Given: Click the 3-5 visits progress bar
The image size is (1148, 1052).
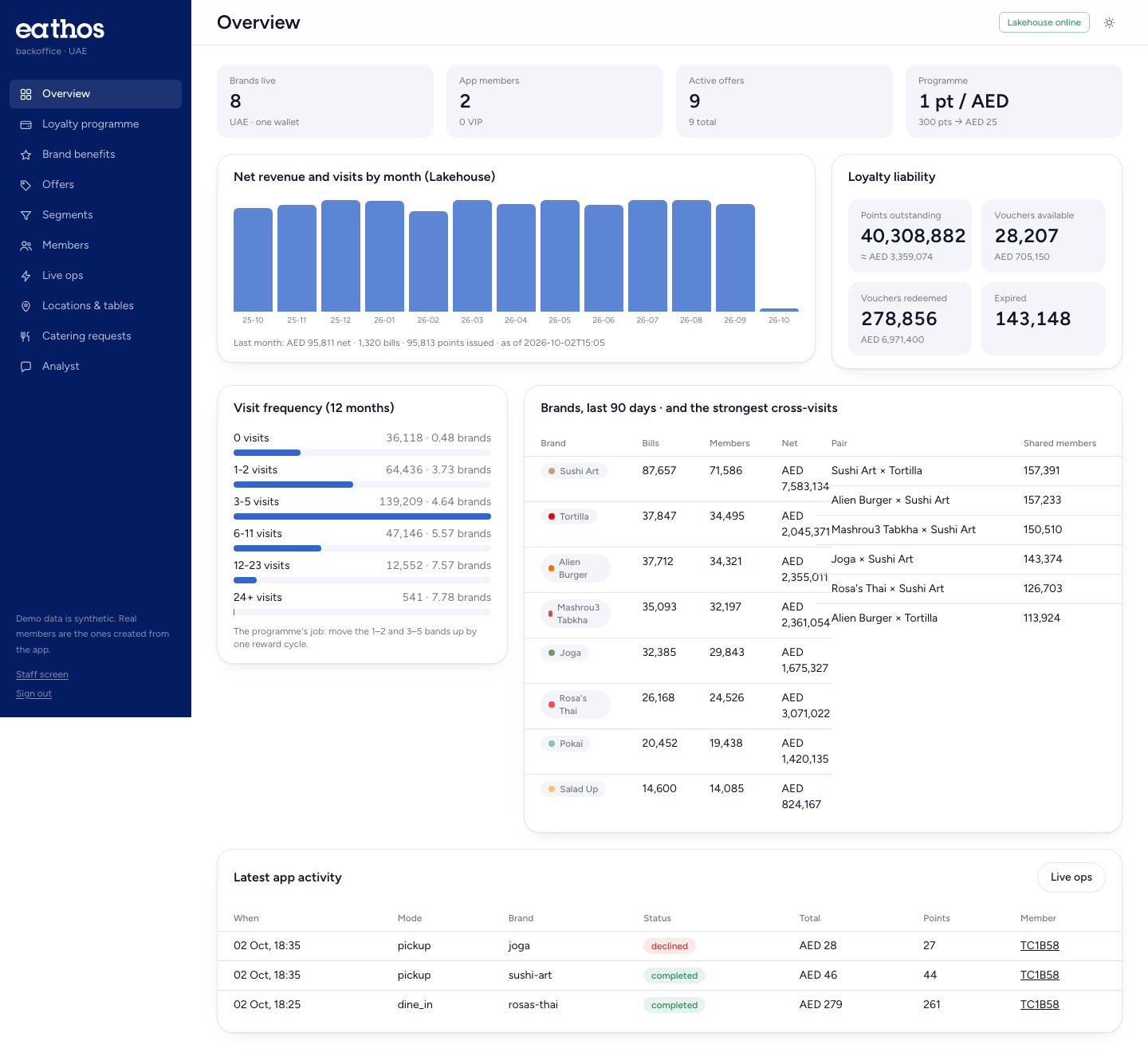Looking at the screenshot, I should pyautogui.click(x=362, y=516).
